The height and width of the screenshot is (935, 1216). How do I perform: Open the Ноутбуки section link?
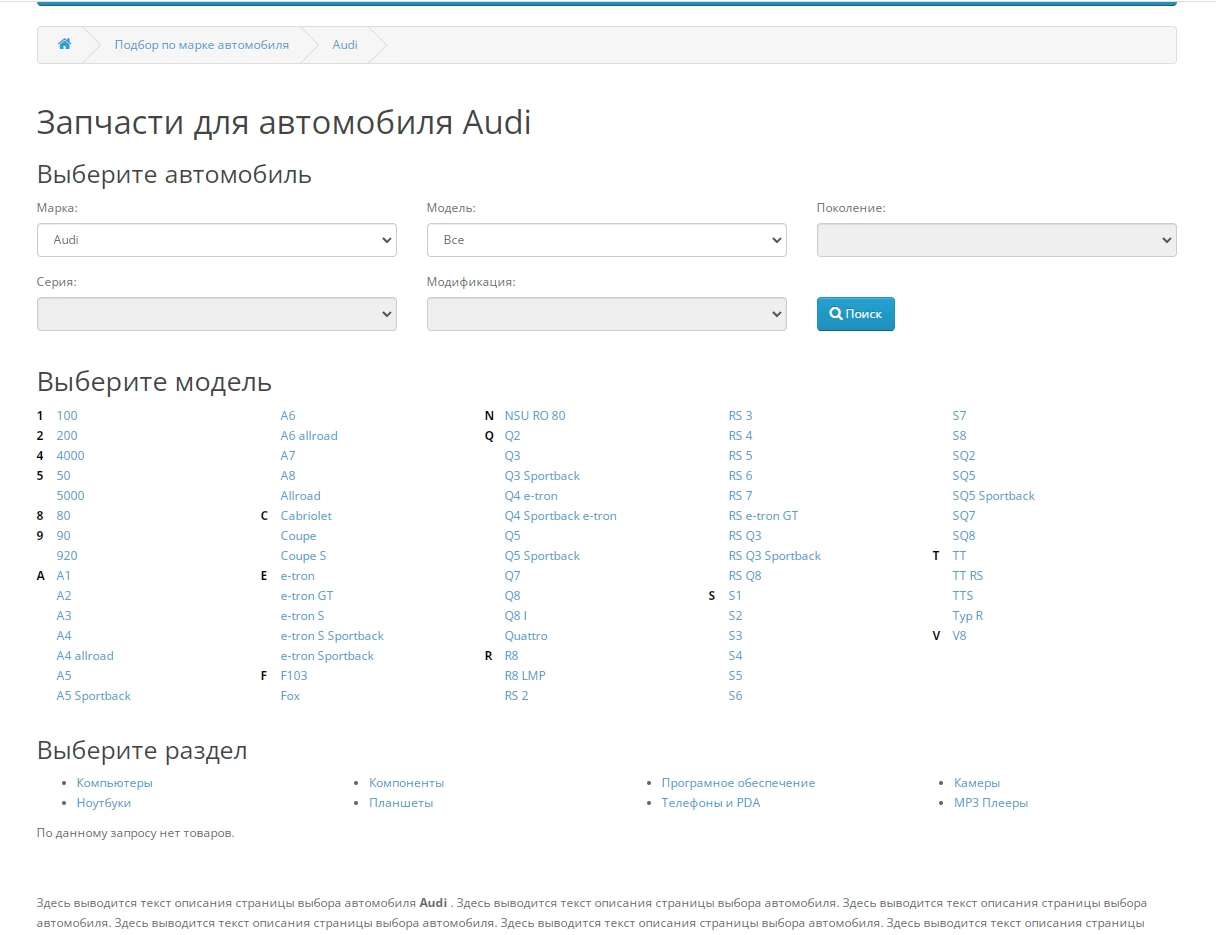(x=104, y=803)
